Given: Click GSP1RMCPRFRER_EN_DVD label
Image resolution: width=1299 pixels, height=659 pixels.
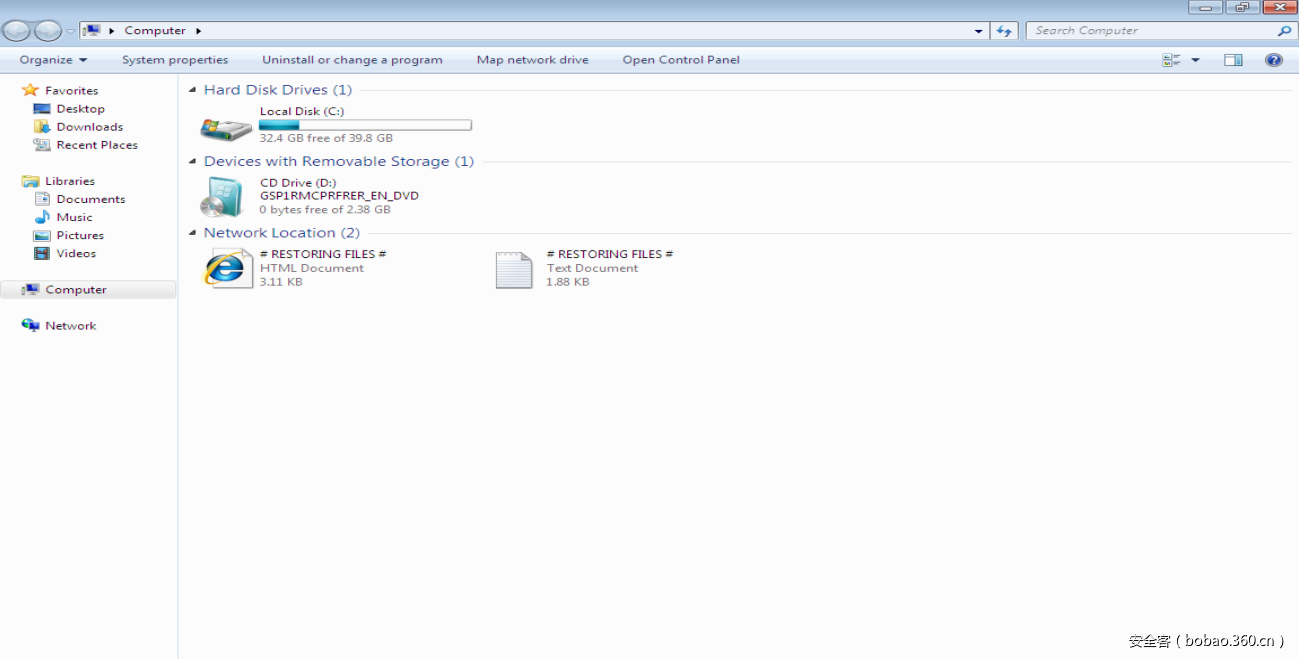Looking at the screenshot, I should tap(339, 196).
